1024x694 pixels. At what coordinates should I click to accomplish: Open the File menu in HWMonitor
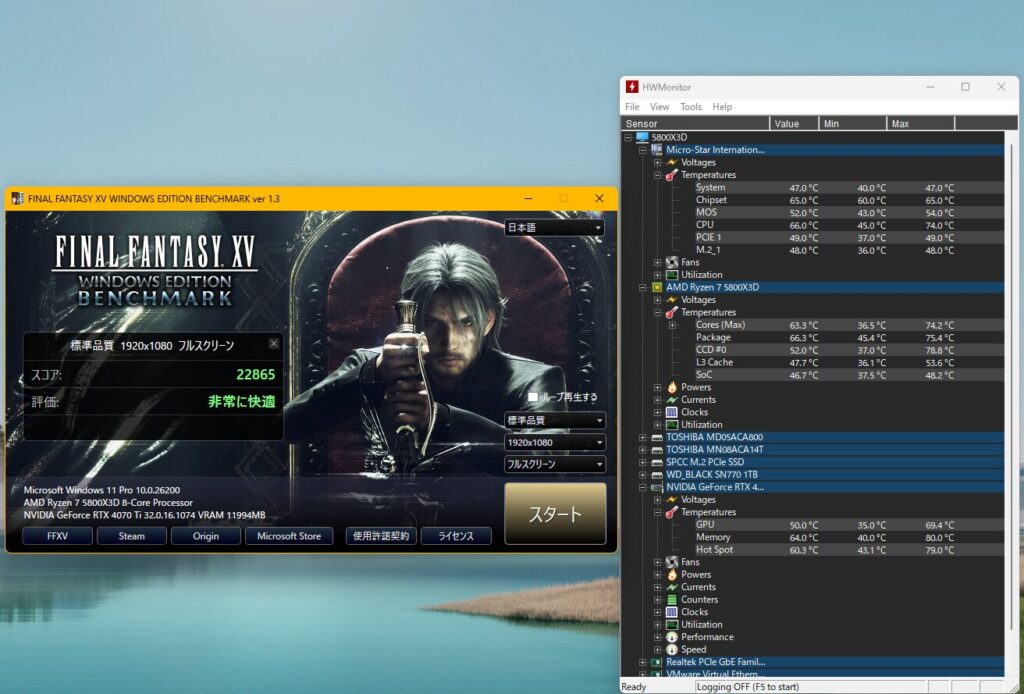point(632,106)
